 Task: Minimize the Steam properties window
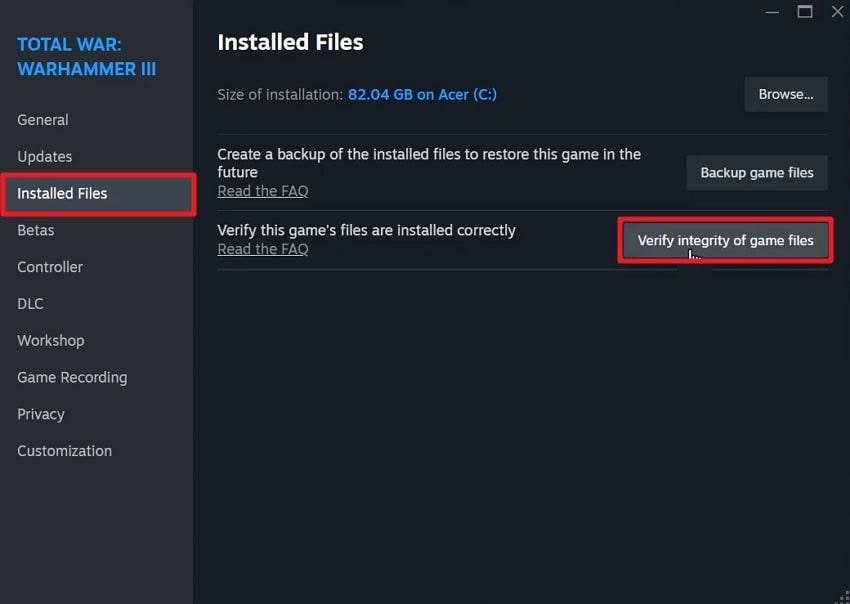771,11
